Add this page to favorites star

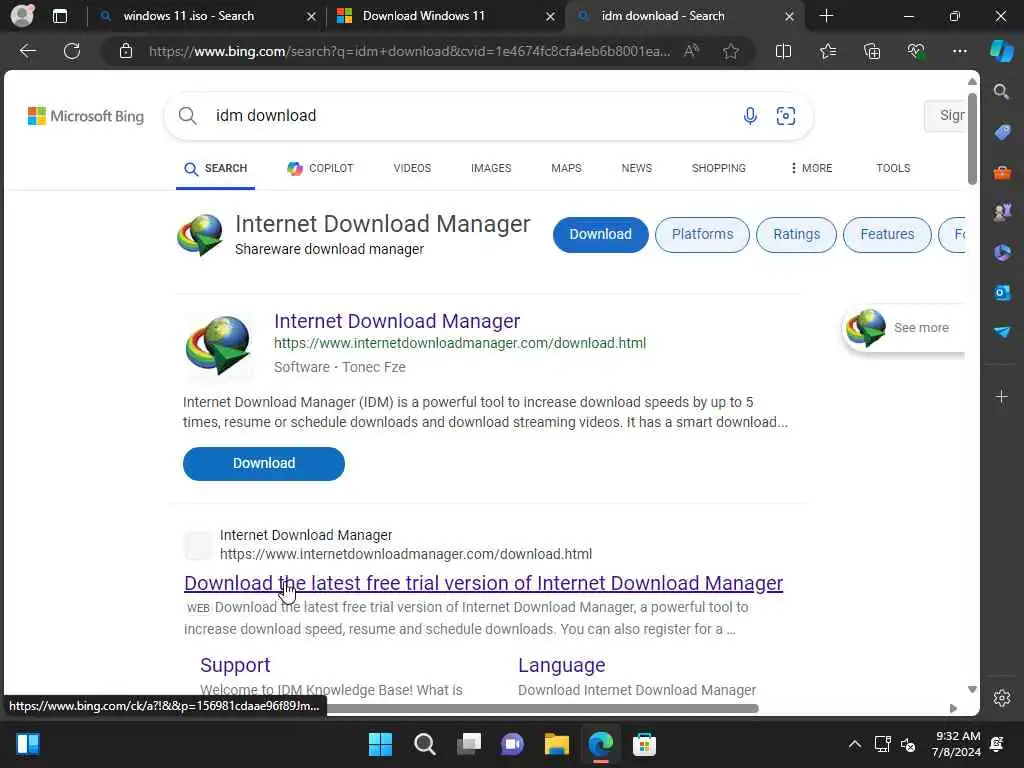point(731,51)
